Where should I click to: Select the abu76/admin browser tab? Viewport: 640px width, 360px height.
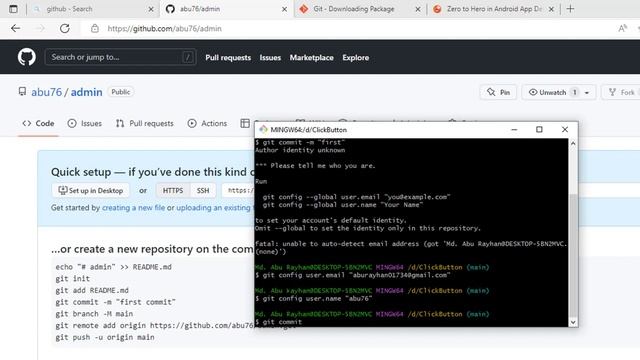click(227, 9)
